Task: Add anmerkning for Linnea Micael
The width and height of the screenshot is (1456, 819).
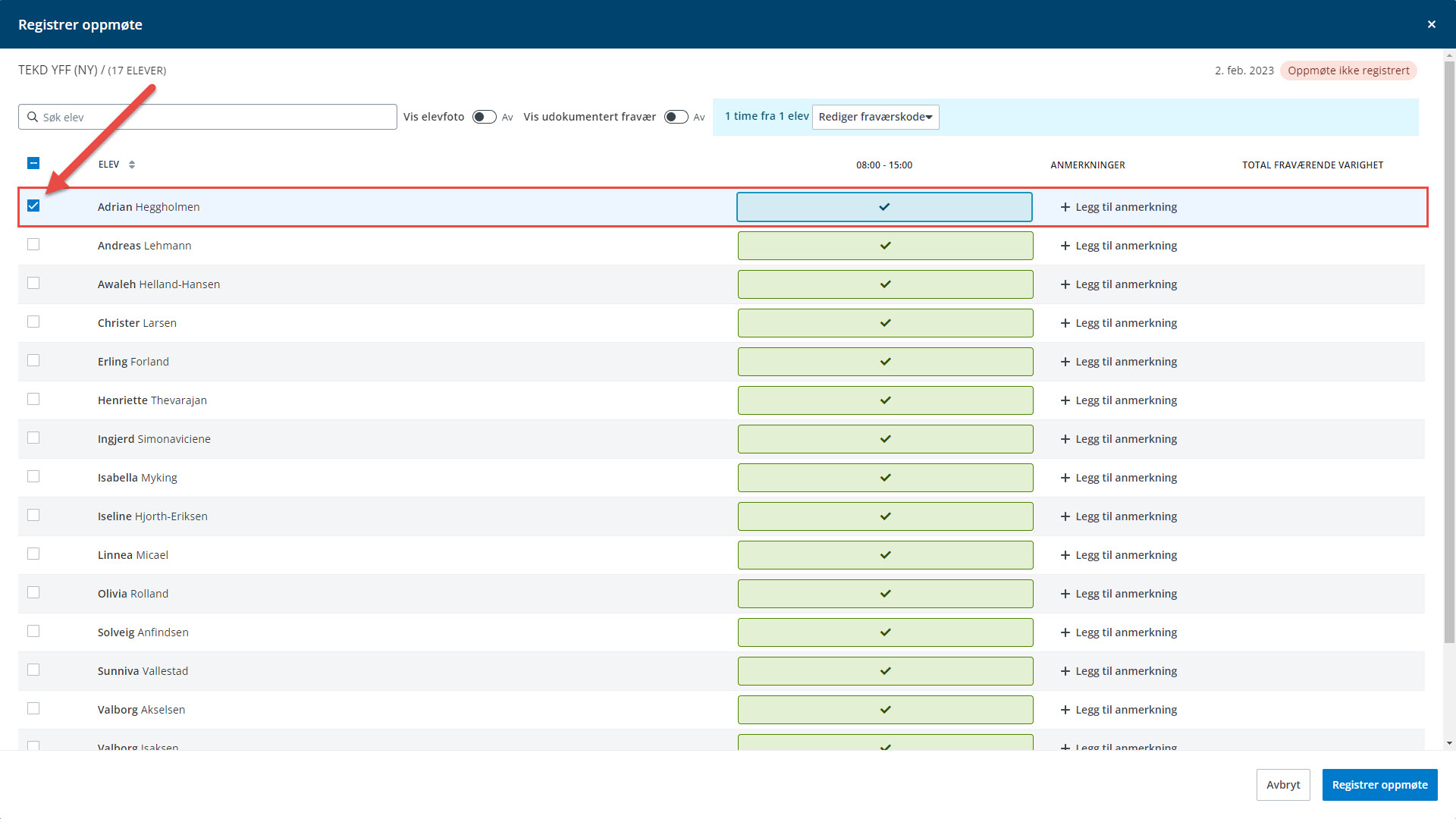Action: (1119, 555)
